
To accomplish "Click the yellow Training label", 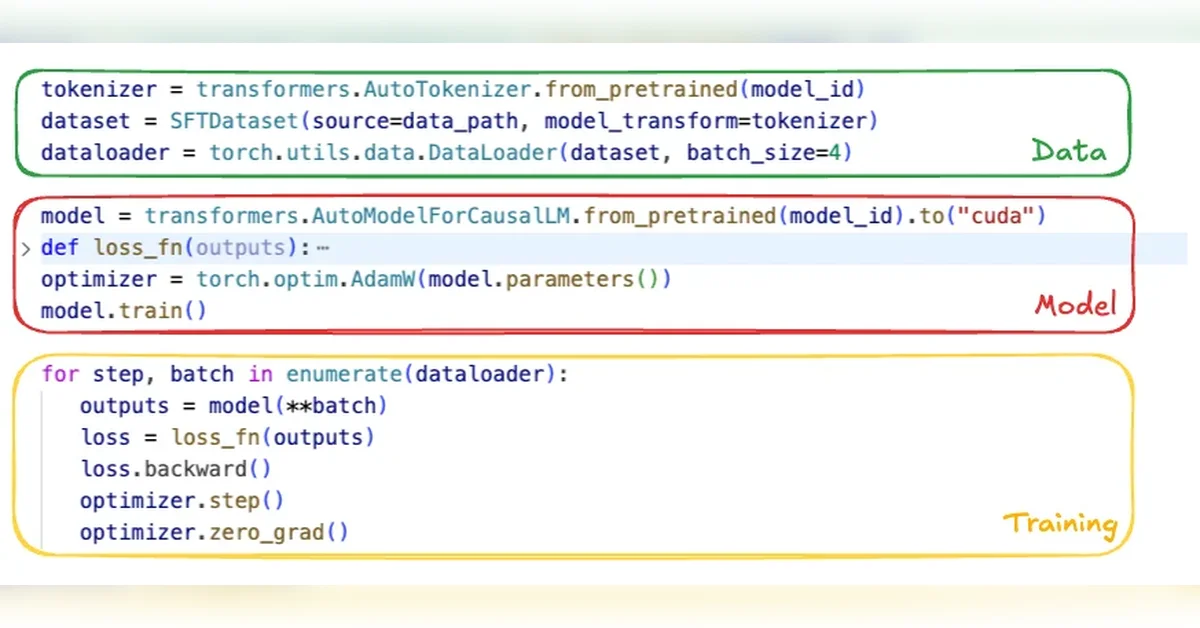I will coord(1060,524).
